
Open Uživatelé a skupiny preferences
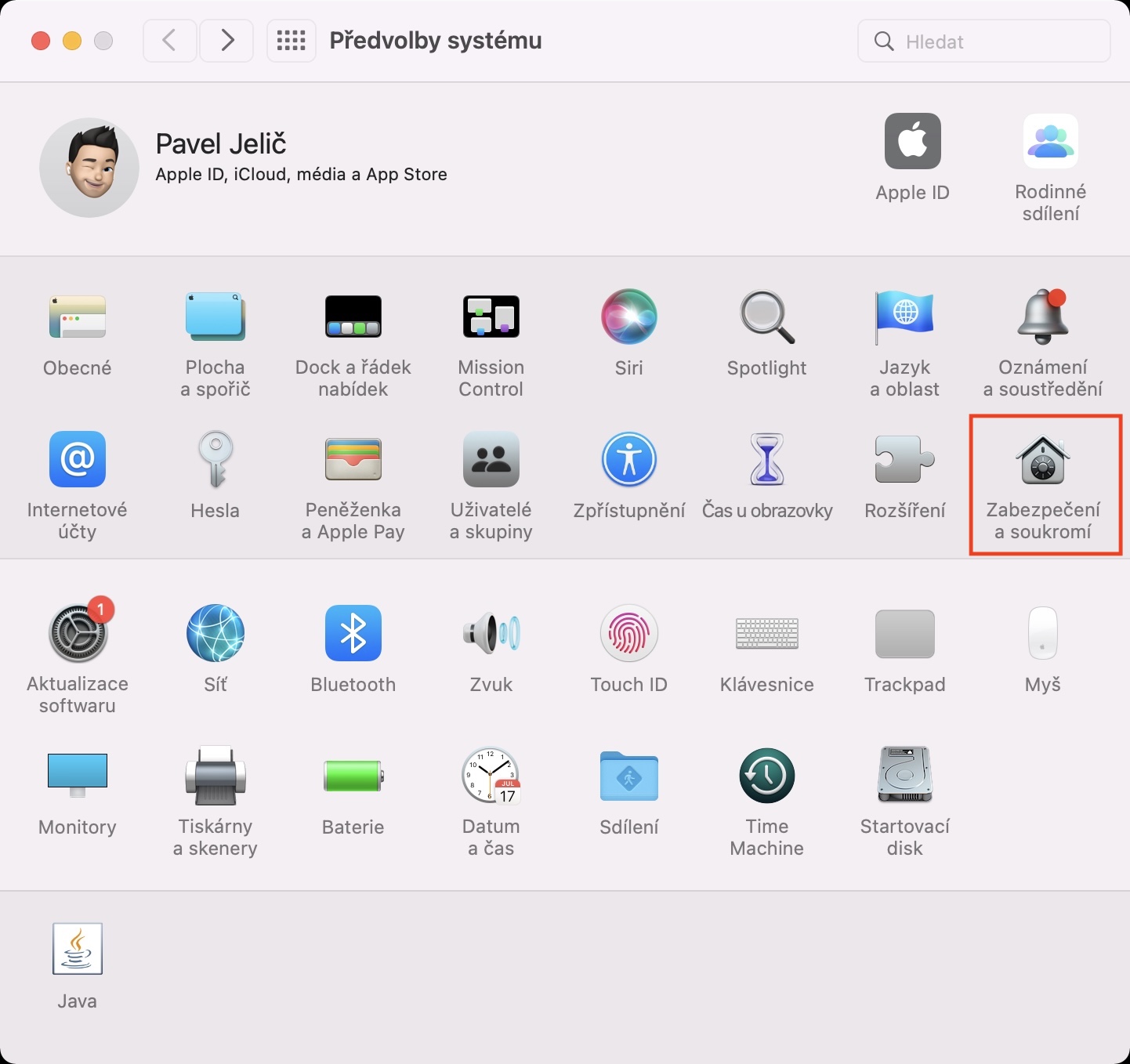[491, 459]
